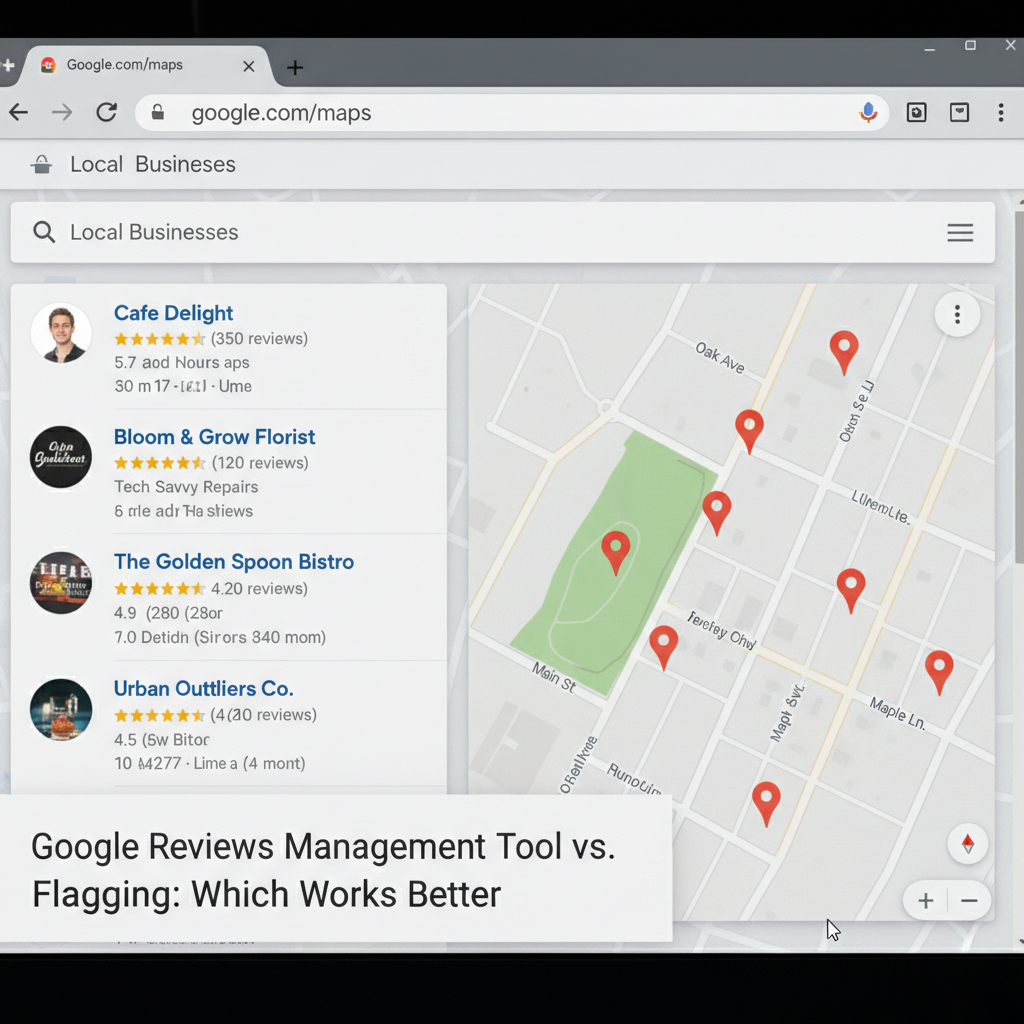The width and height of the screenshot is (1024, 1024).
Task: Open The Golden Spoon Bistro listing
Action: (x=234, y=562)
